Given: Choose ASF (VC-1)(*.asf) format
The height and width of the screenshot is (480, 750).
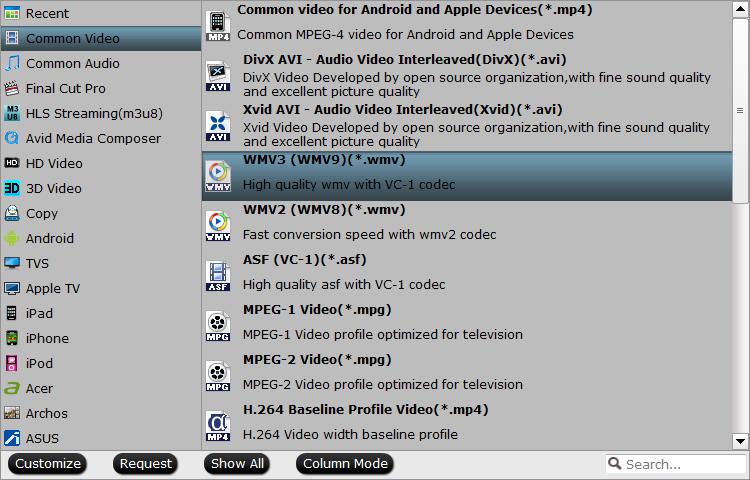Looking at the screenshot, I should click(467, 276).
